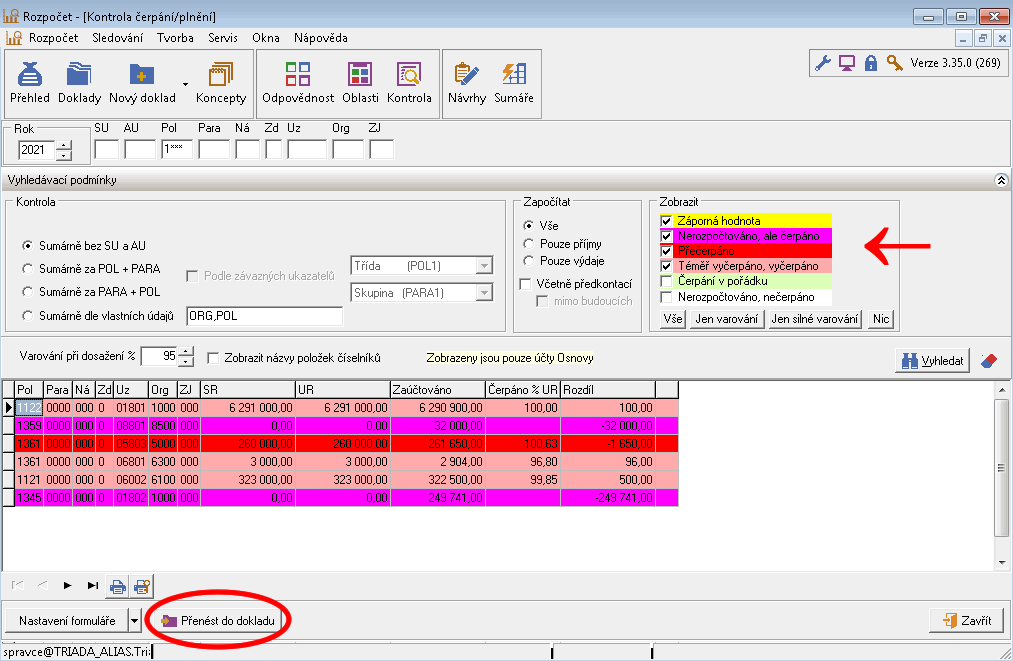Image resolution: width=1013 pixels, height=661 pixels.
Task: Click the Rok year input field
Action: pyautogui.click(x=36, y=151)
